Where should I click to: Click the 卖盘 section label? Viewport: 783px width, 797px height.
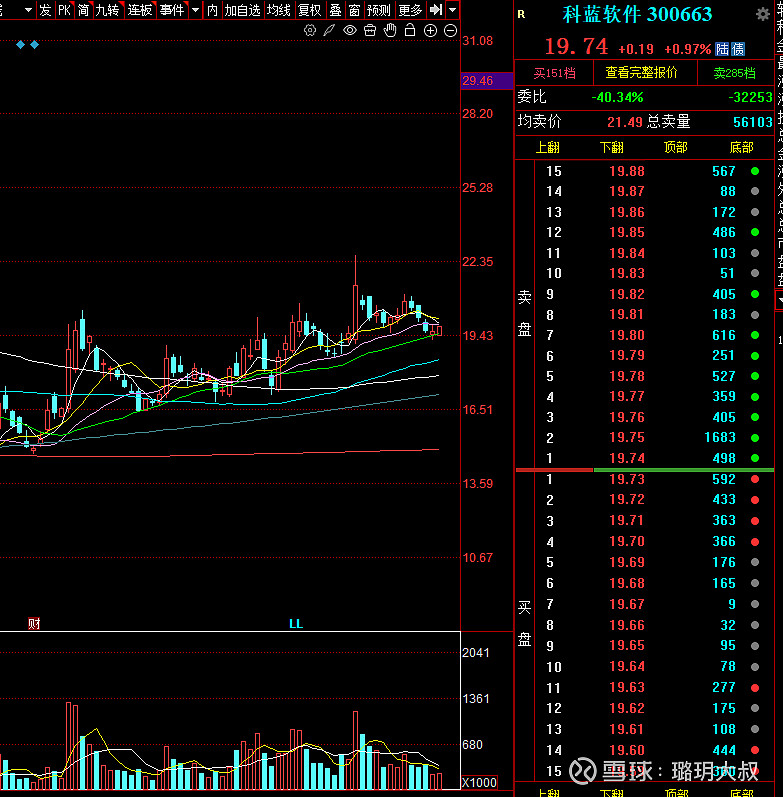524,314
